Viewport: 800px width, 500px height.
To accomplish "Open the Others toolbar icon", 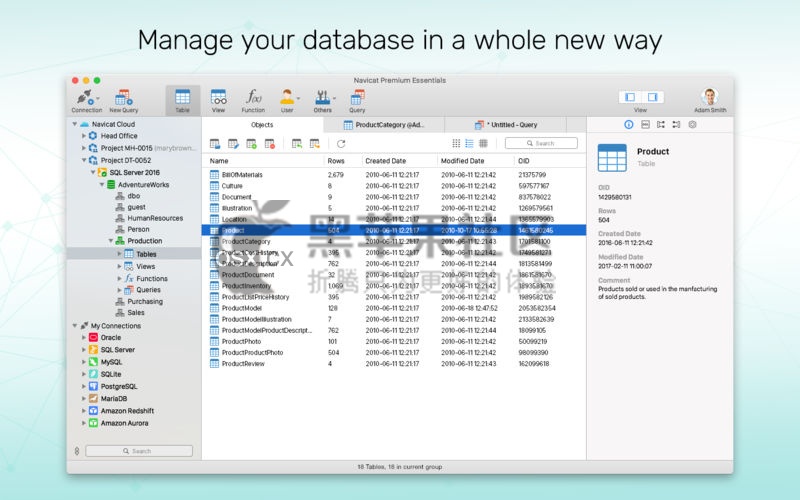I will 323,101.
